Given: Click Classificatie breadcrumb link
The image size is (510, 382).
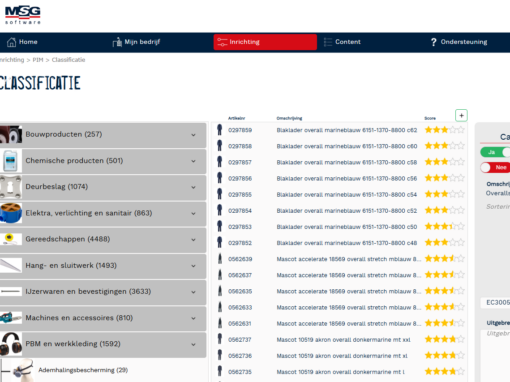Looking at the screenshot, I should 68,60.
